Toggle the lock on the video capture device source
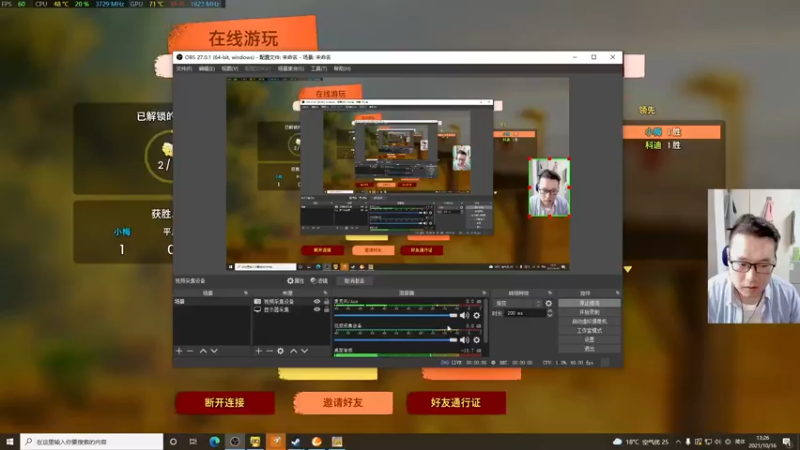The image size is (800, 450). 327,302
